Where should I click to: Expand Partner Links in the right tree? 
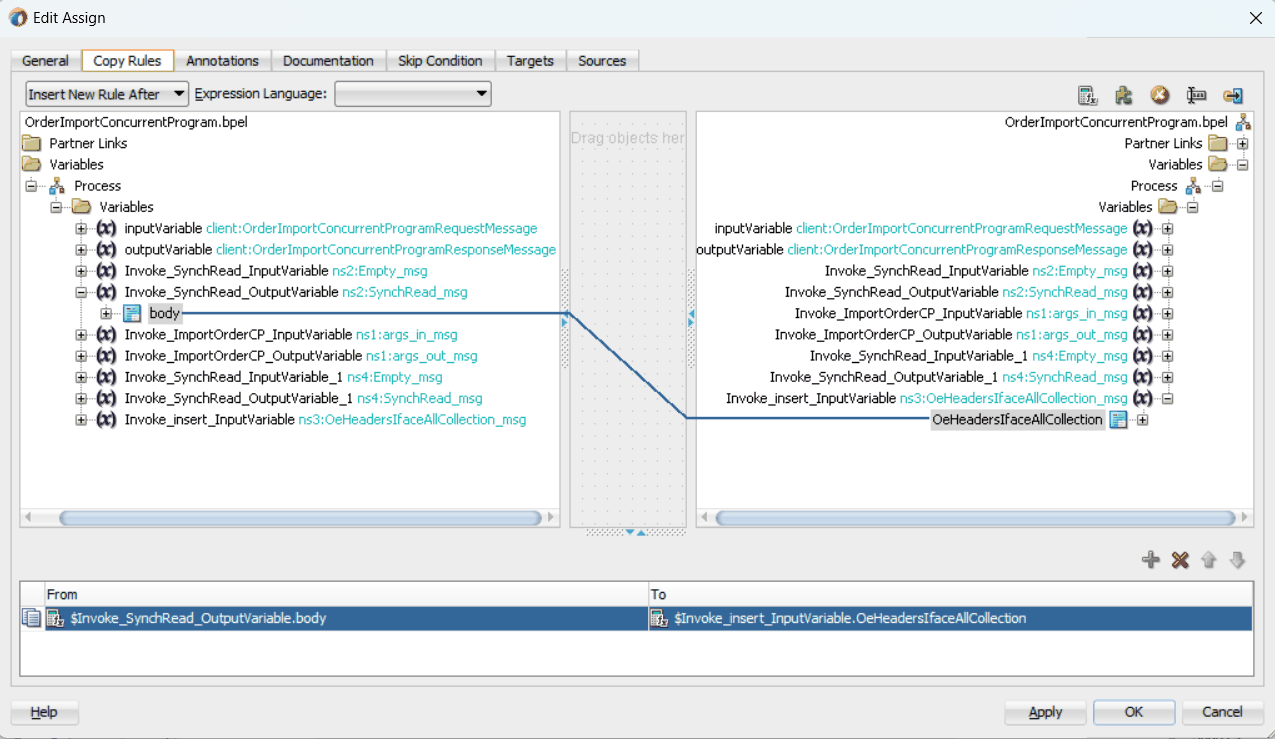pyautogui.click(x=1243, y=143)
